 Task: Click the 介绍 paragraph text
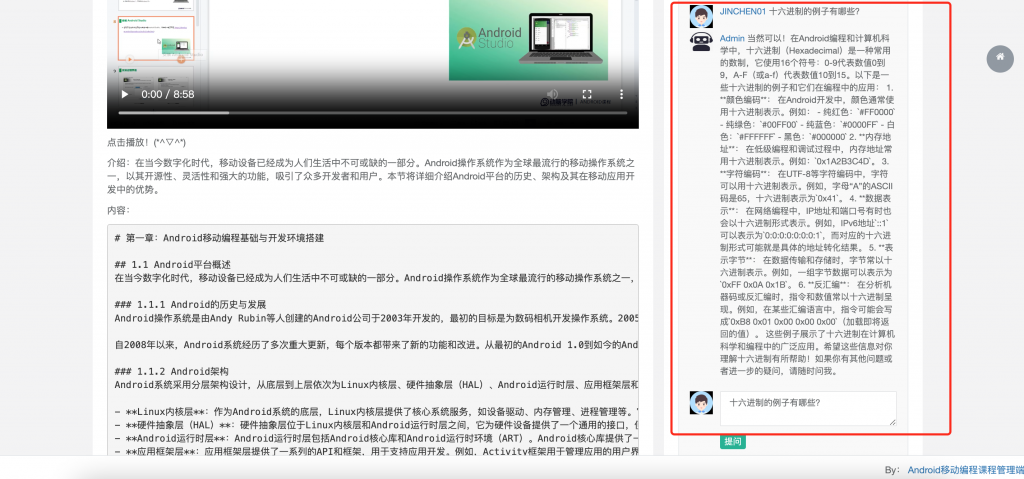(371, 176)
